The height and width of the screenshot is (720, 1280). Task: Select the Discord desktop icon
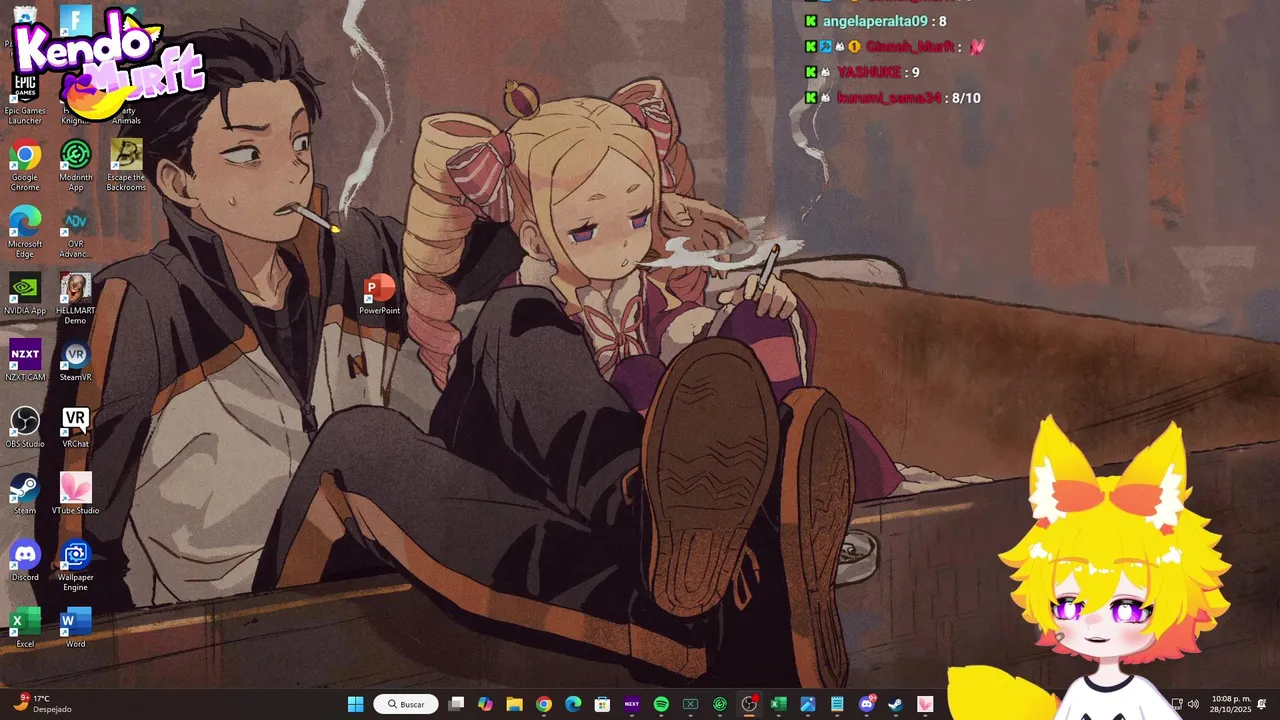click(x=25, y=561)
